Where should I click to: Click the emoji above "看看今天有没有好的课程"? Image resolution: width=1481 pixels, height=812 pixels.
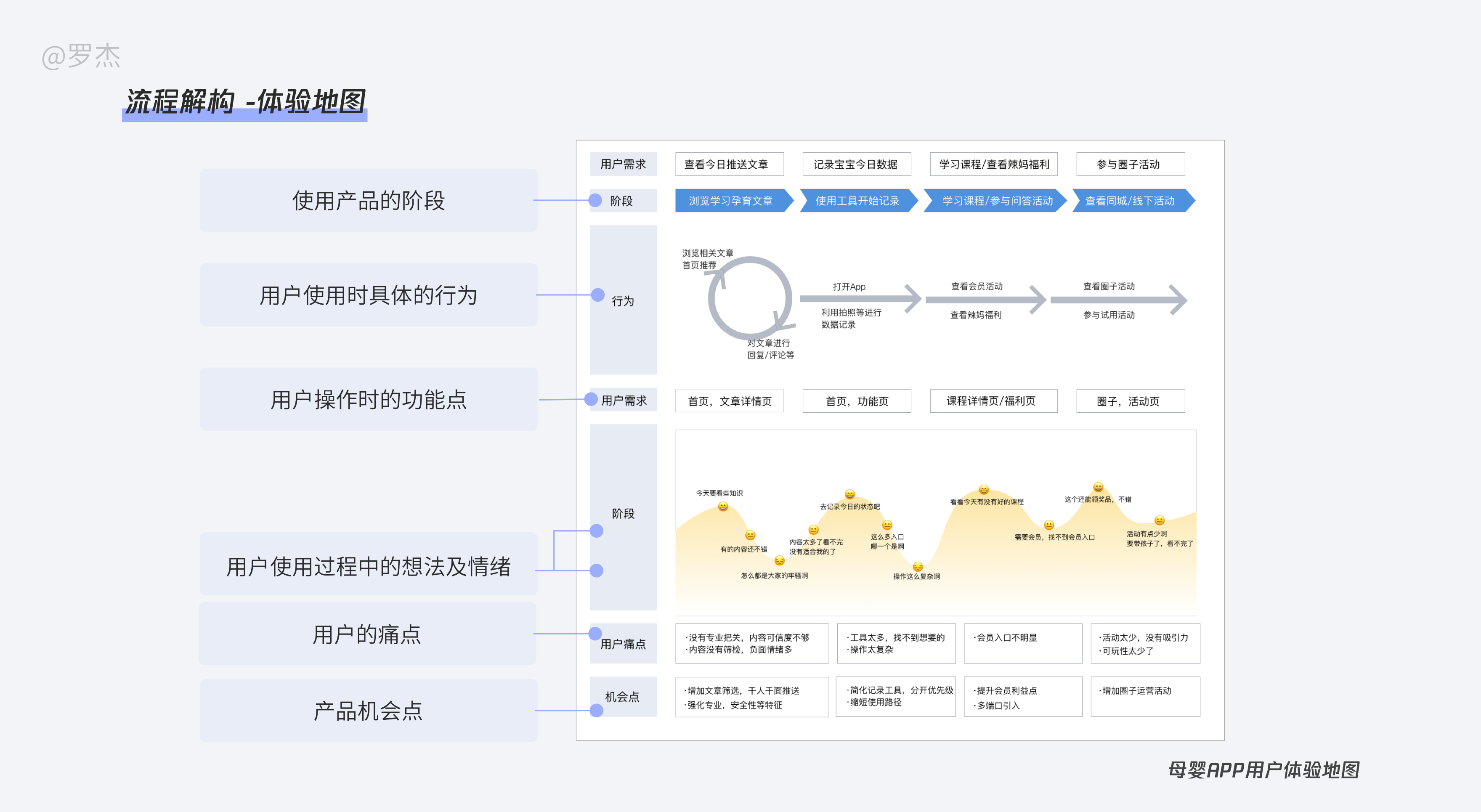(984, 491)
